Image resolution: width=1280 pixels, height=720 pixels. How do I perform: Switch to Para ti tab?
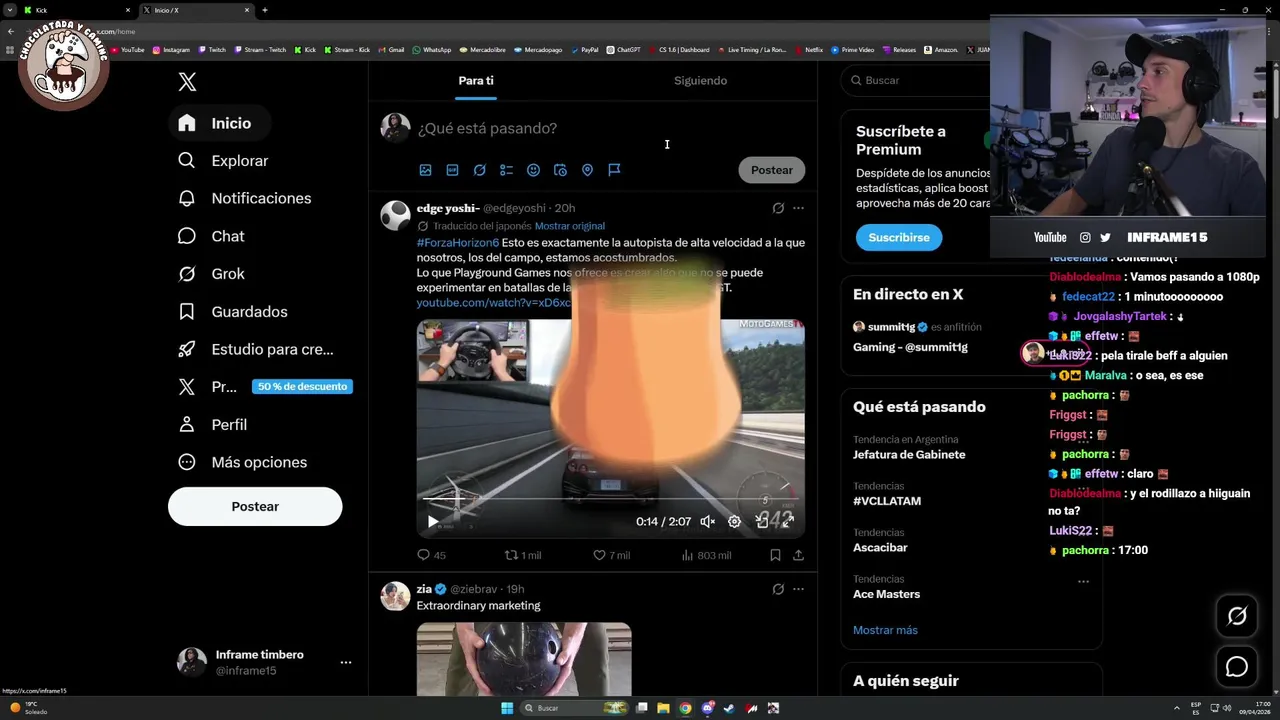coord(476,81)
